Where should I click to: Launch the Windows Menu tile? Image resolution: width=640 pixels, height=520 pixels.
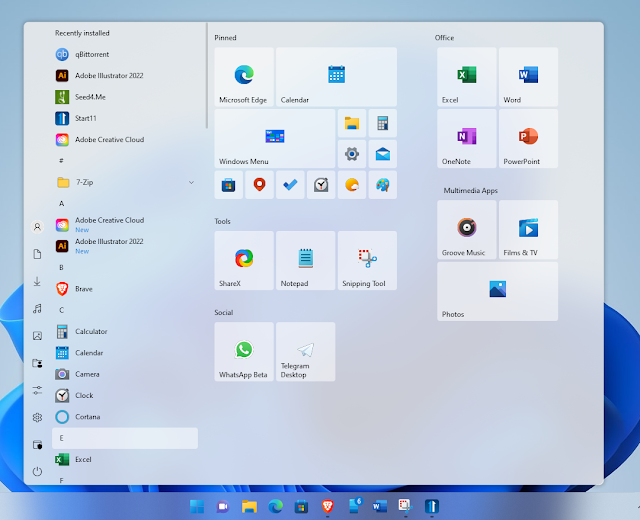(275, 138)
